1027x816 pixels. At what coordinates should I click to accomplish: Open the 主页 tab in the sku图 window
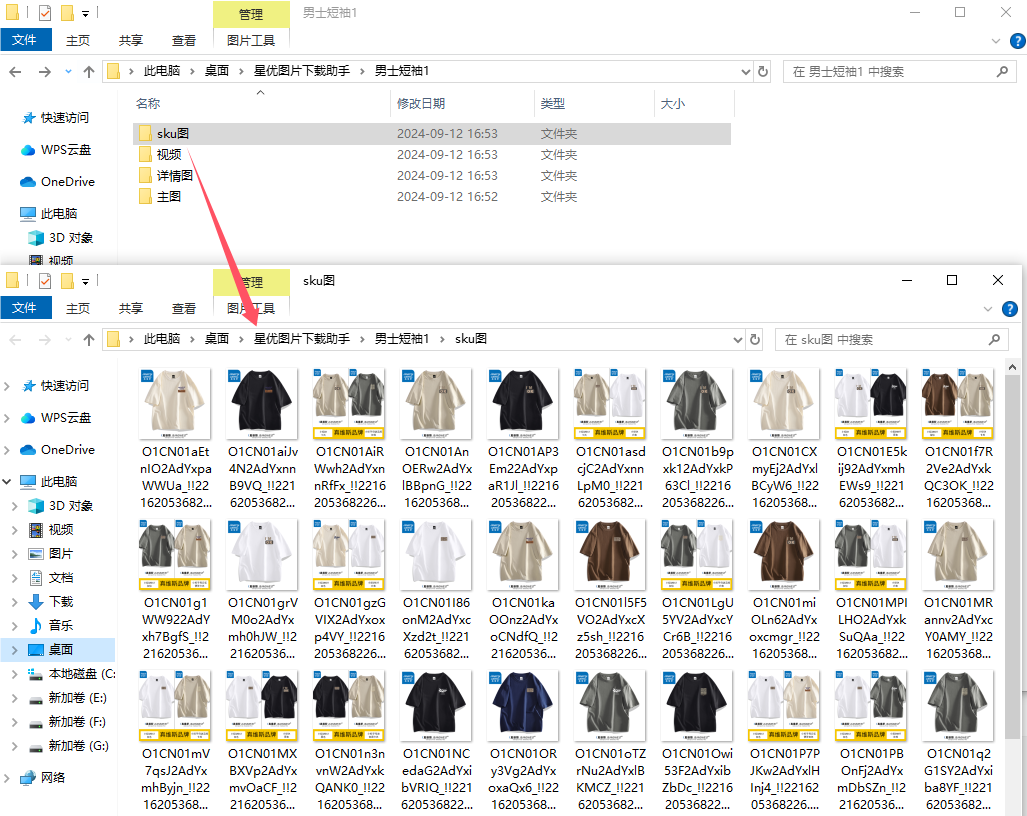pos(78,308)
